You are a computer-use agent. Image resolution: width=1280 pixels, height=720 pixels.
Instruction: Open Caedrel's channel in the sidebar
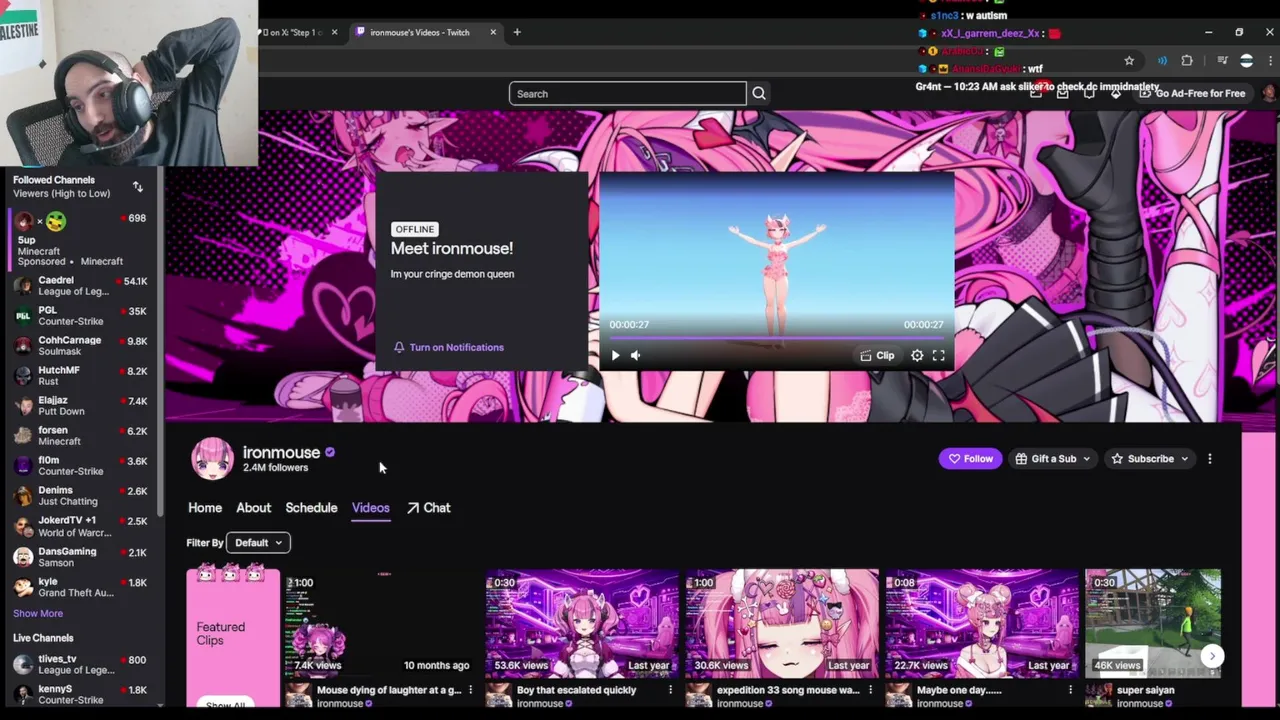(x=82, y=286)
